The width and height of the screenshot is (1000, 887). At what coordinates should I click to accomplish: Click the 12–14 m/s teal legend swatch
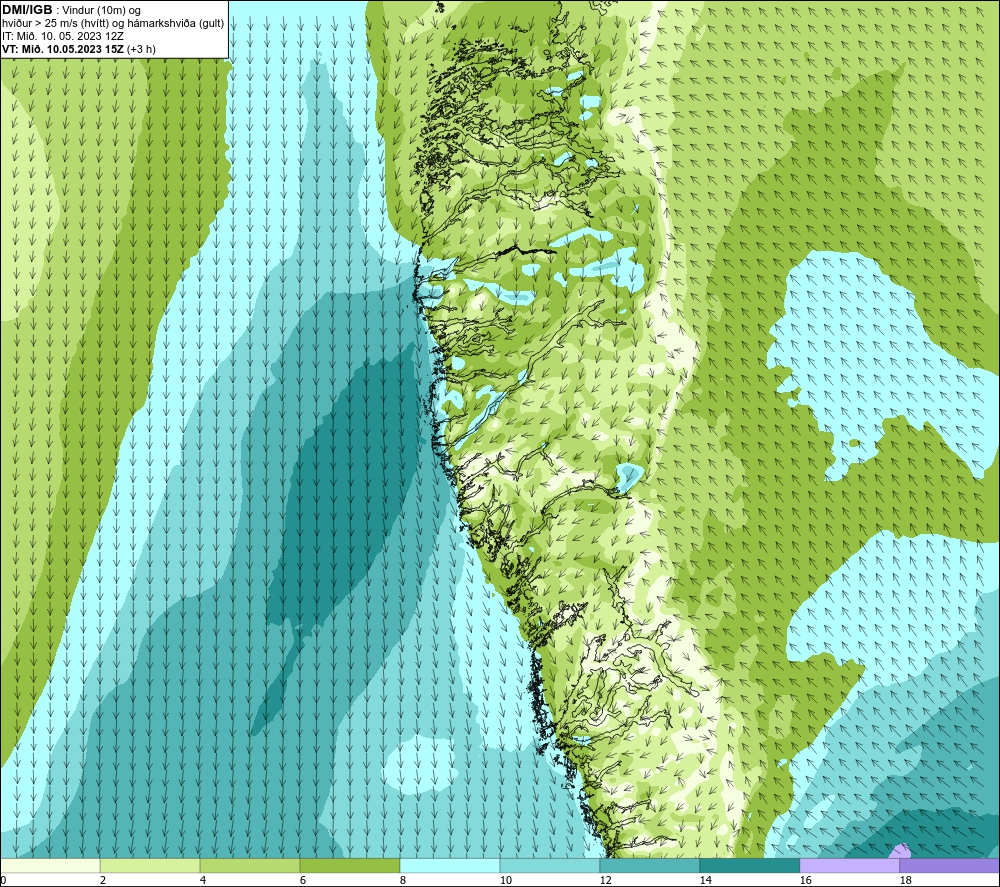click(x=649, y=865)
